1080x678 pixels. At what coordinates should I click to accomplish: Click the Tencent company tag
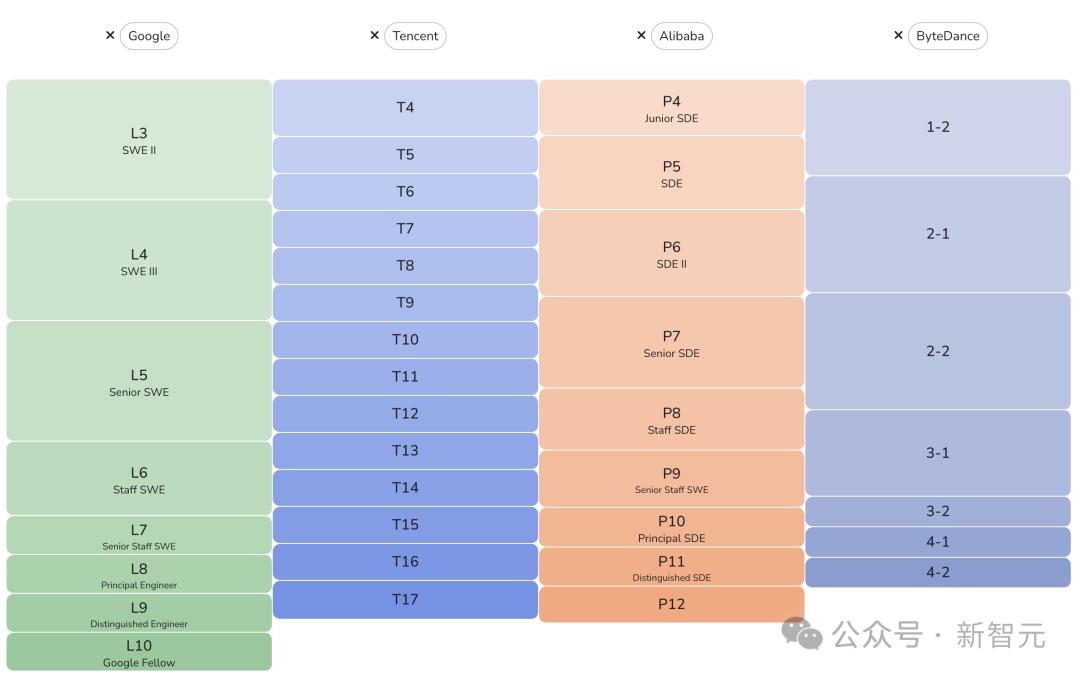(415, 36)
